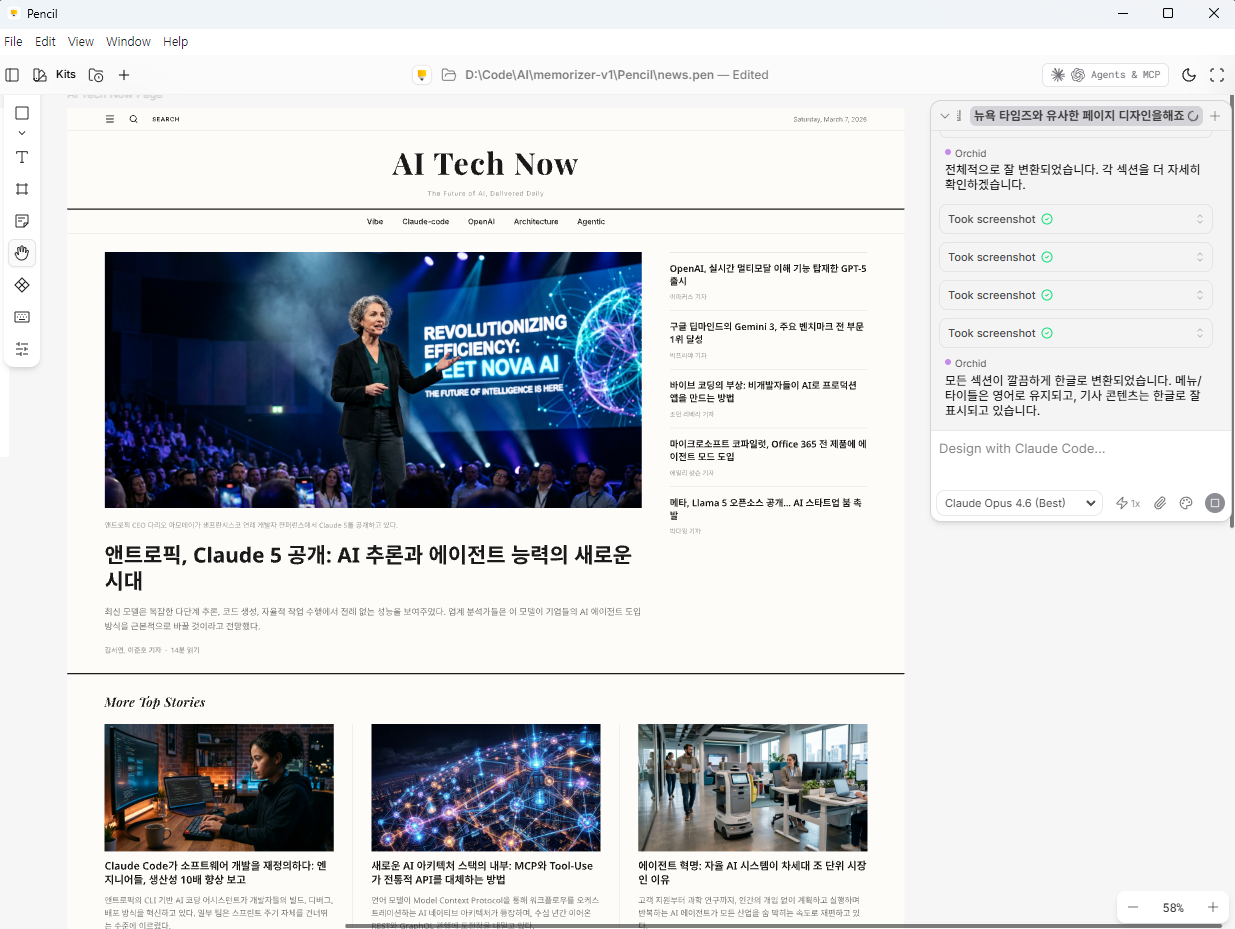Open the recent files folder icon
Image resolution: width=1235 pixels, height=929 pixels.
pyautogui.click(x=96, y=75)
